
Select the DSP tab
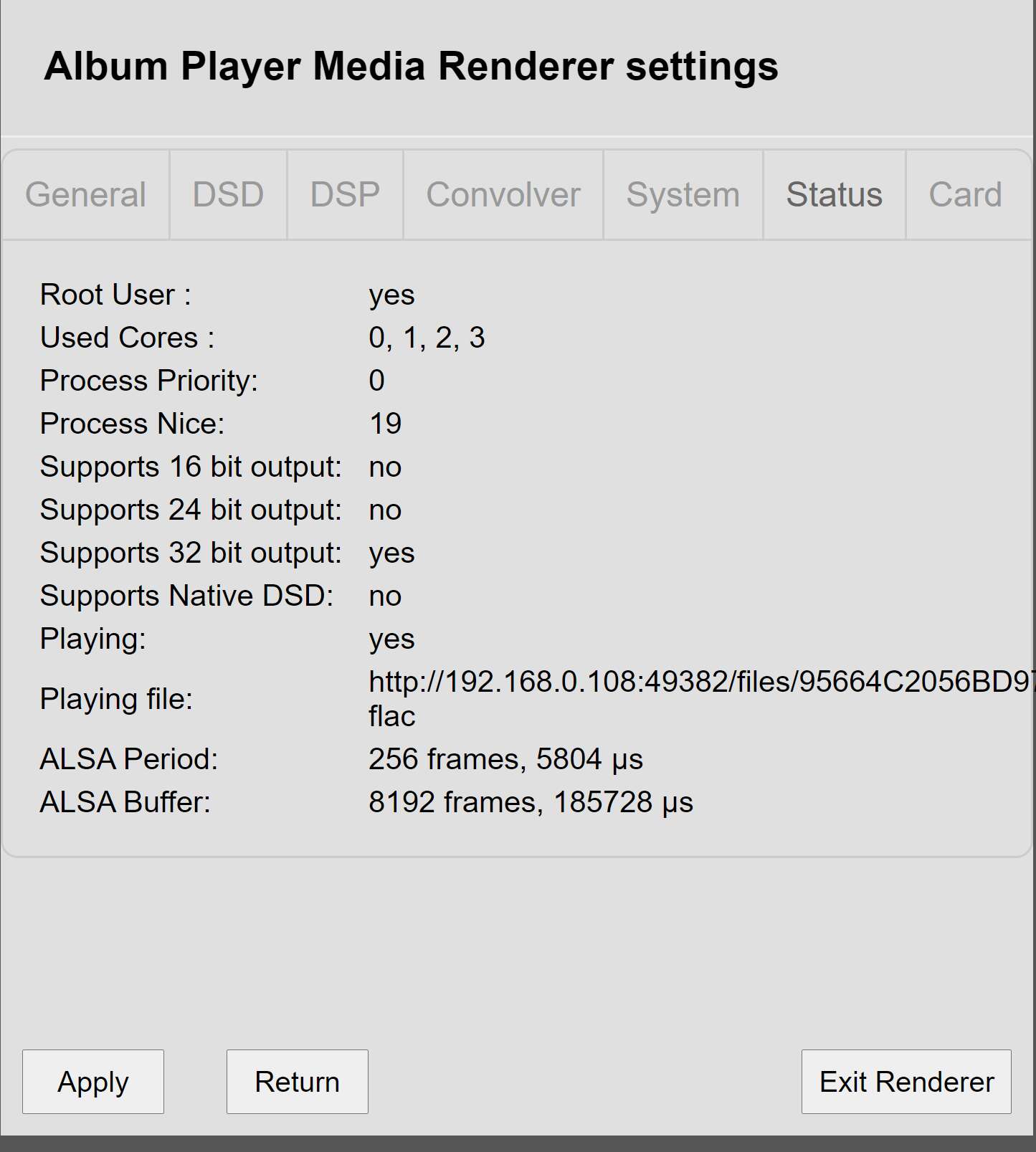click(x=345, y=195)
